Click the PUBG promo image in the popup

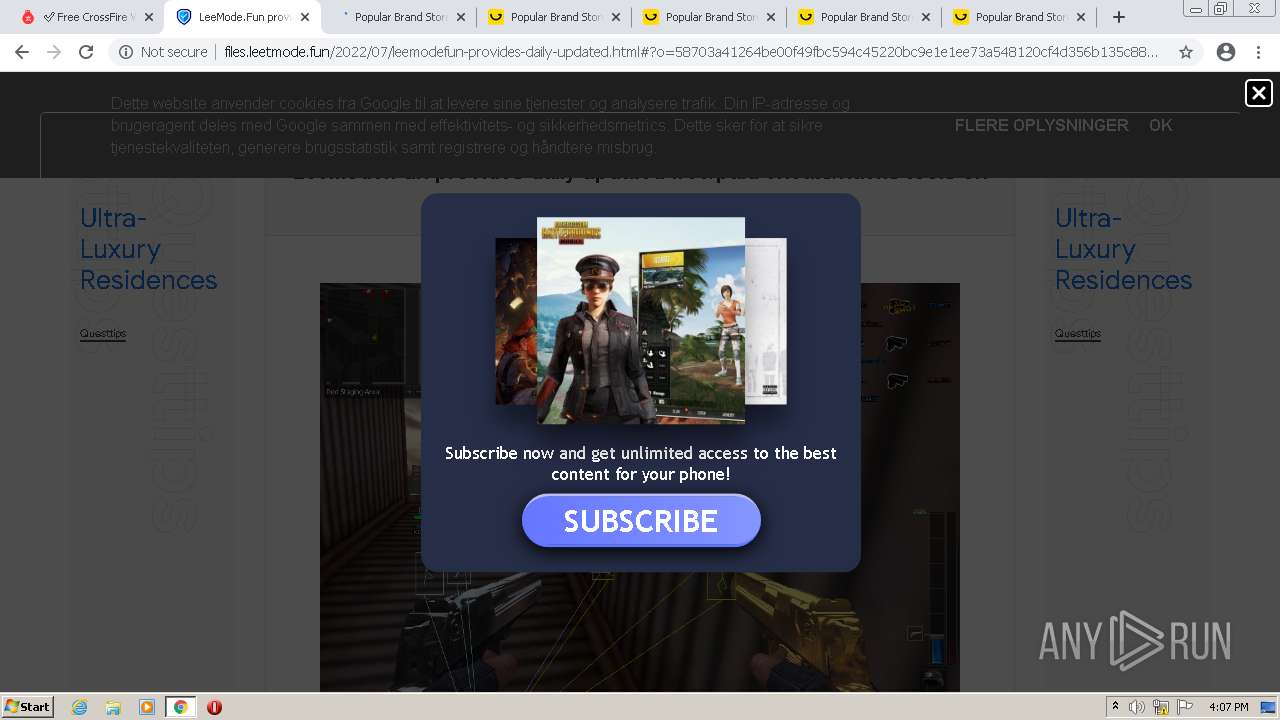point(641,320)
